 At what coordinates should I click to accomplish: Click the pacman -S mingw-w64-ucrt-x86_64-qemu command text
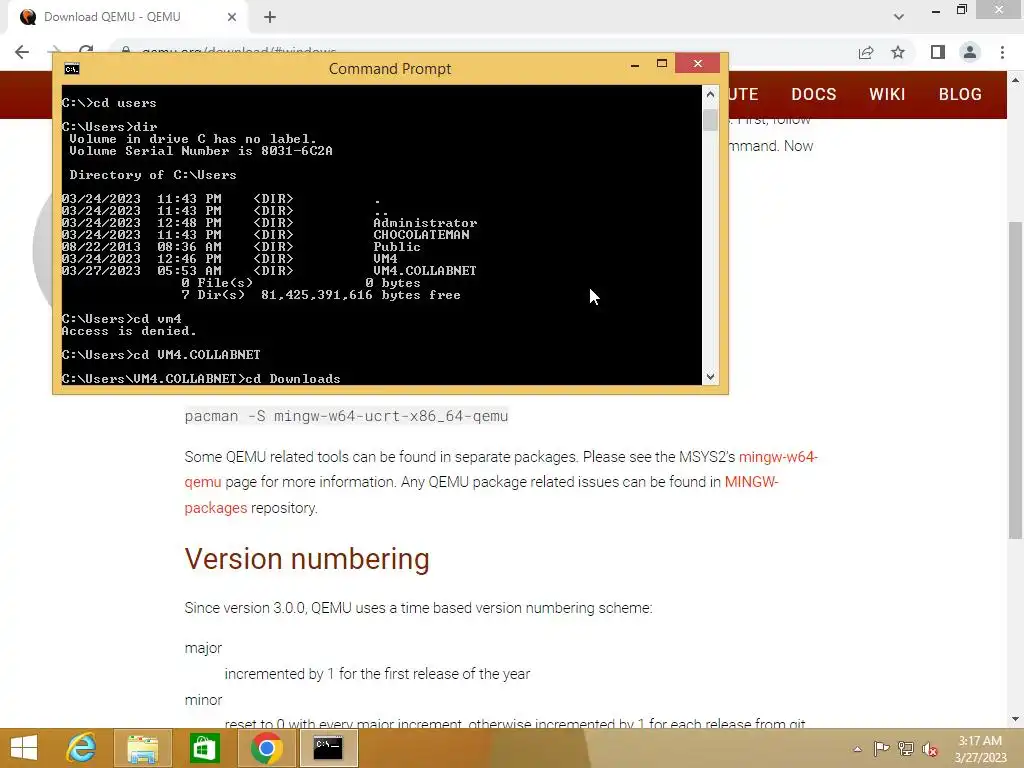click(x=346, y=416)
